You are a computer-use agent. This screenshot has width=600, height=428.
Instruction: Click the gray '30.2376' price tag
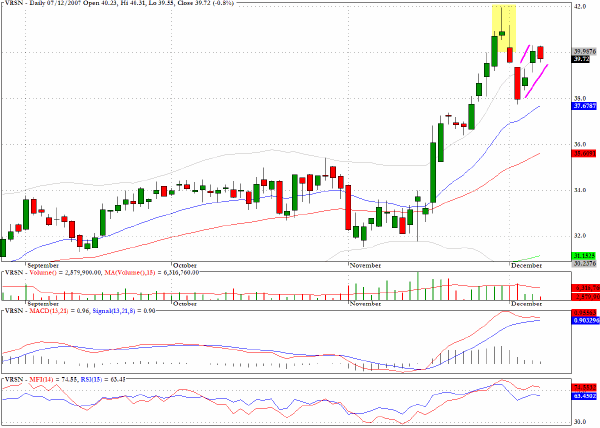click(584, 264)
